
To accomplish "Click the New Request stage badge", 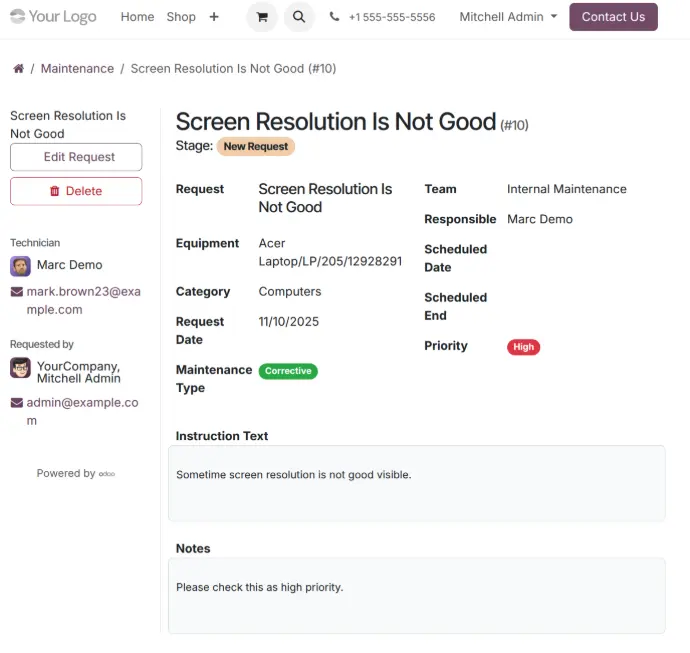I will (256, 147).
